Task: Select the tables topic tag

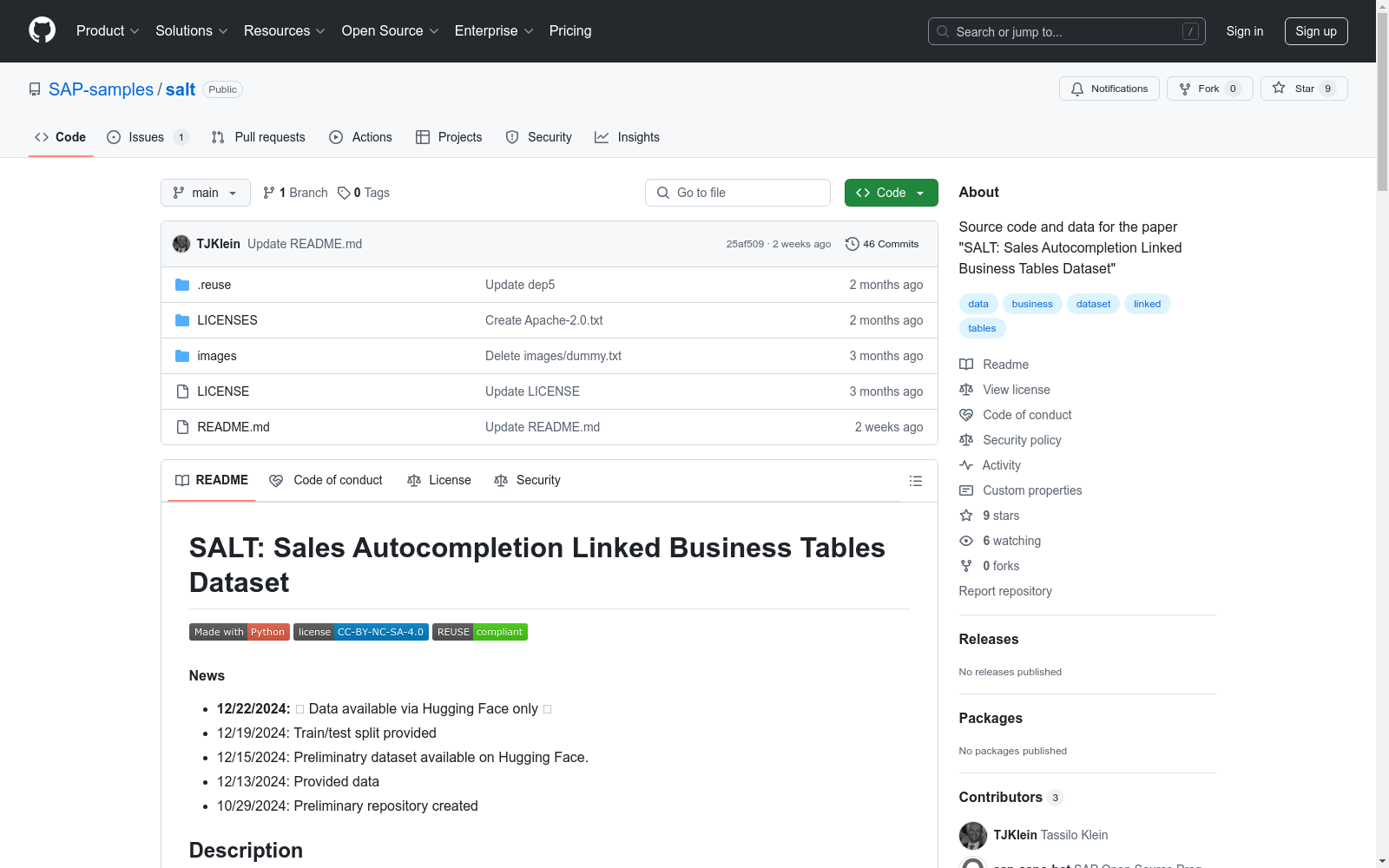Action: [983, 328]
